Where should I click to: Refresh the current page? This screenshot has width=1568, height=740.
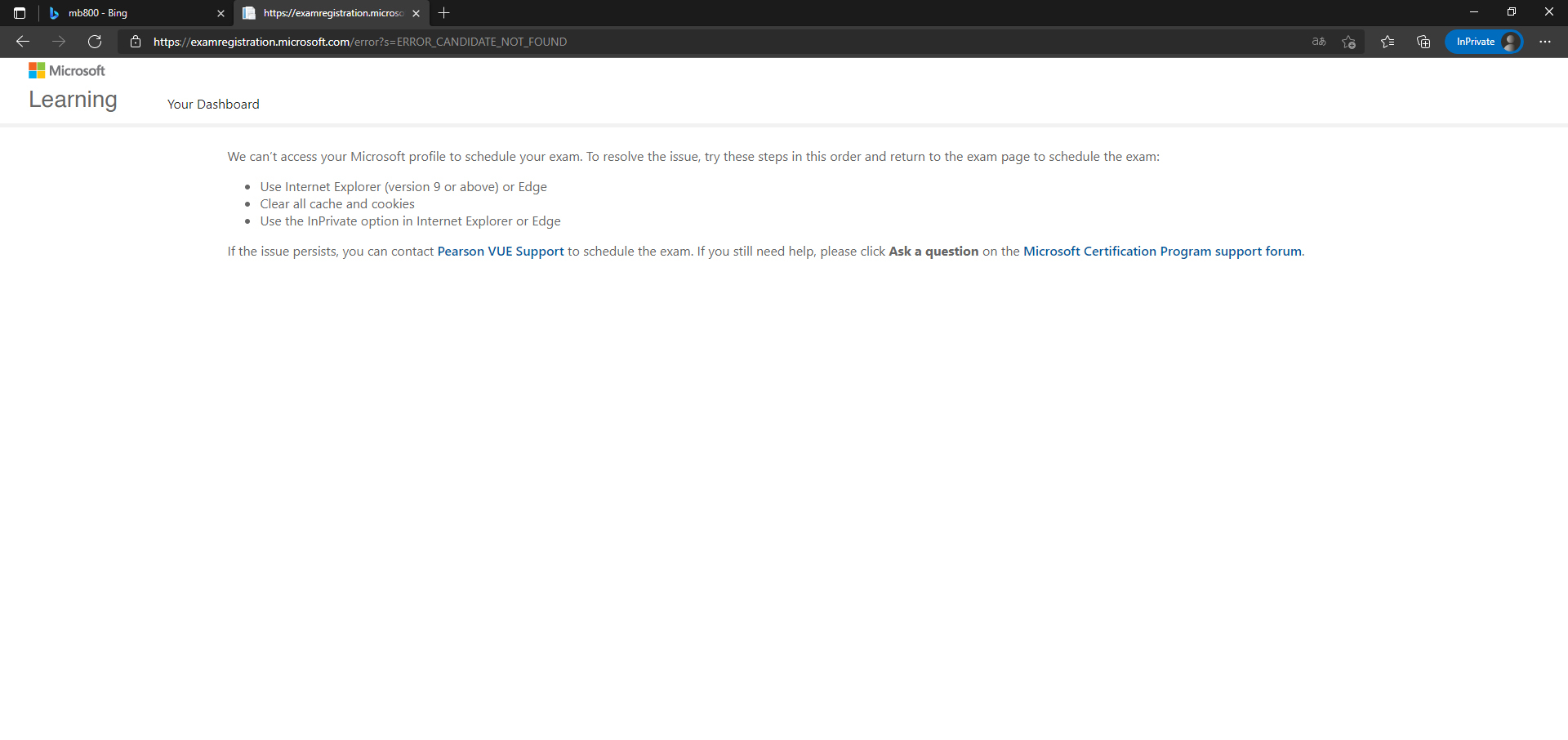coord(95,42)
